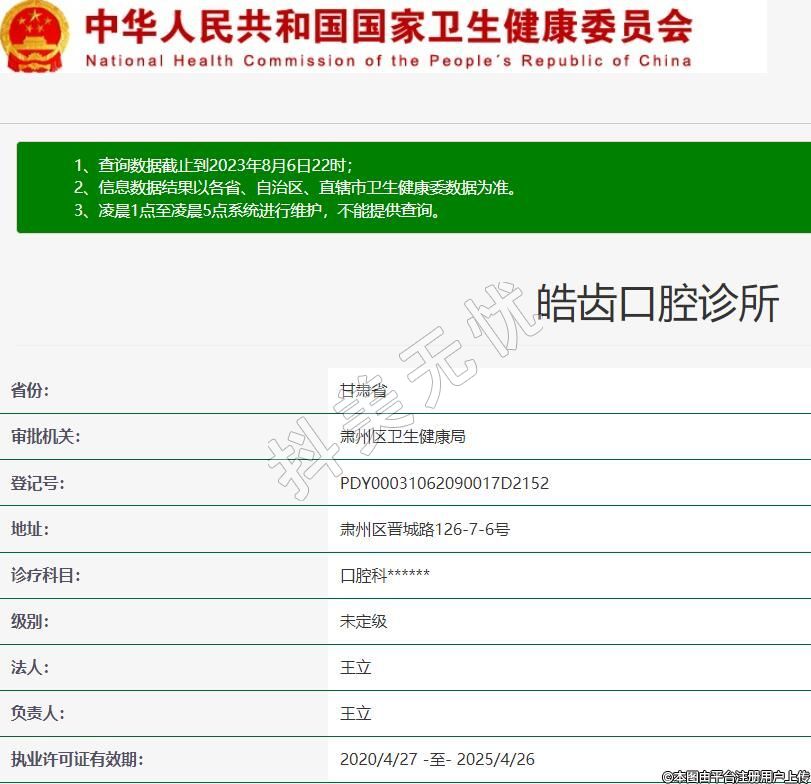Click the 级别 value 未定级
Viewport: 811px width, 784px height.
[363, 621]
